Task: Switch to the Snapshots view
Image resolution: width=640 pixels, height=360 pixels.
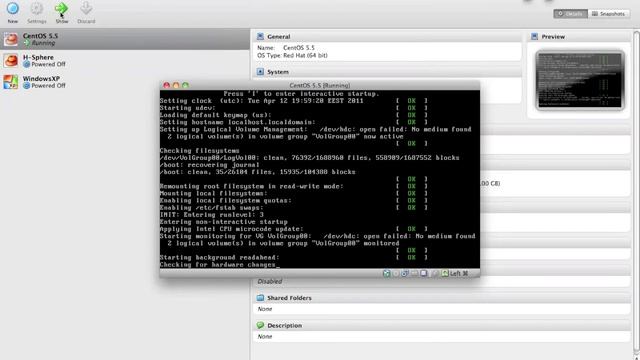Action: pos(609,14)
